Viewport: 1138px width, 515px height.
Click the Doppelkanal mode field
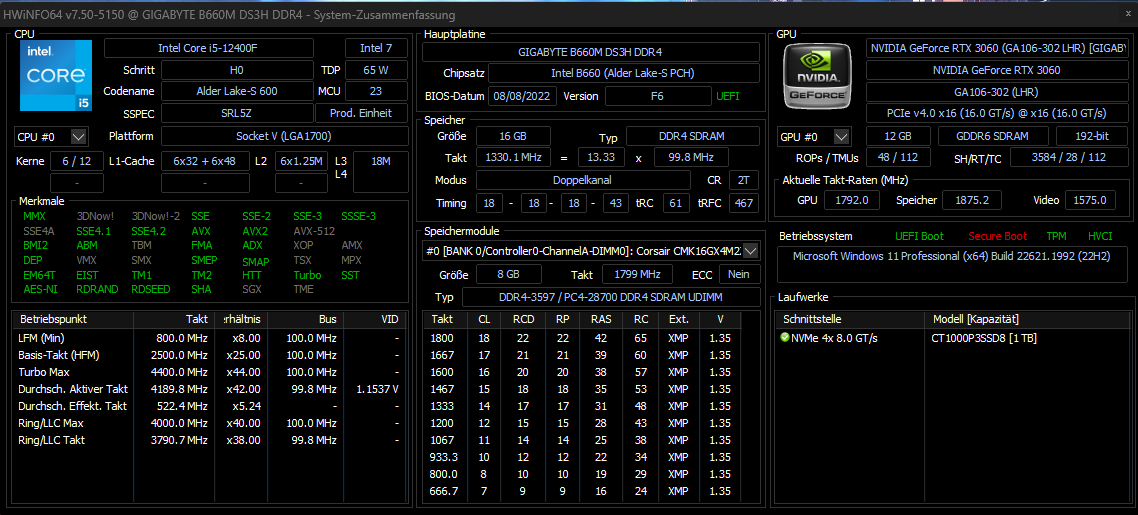583,180
